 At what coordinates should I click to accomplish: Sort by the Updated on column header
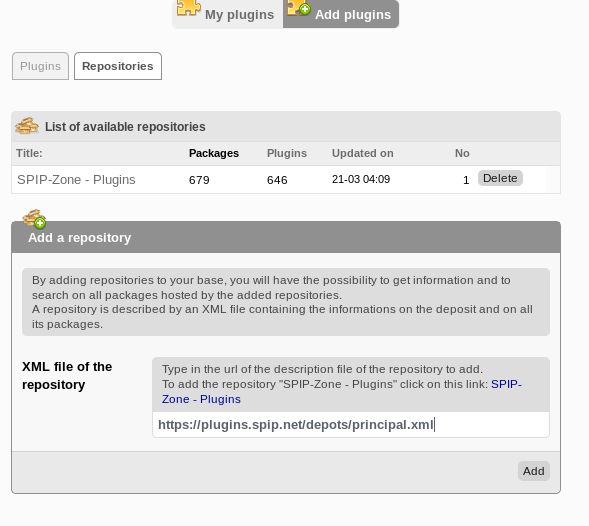coord(362,153)
